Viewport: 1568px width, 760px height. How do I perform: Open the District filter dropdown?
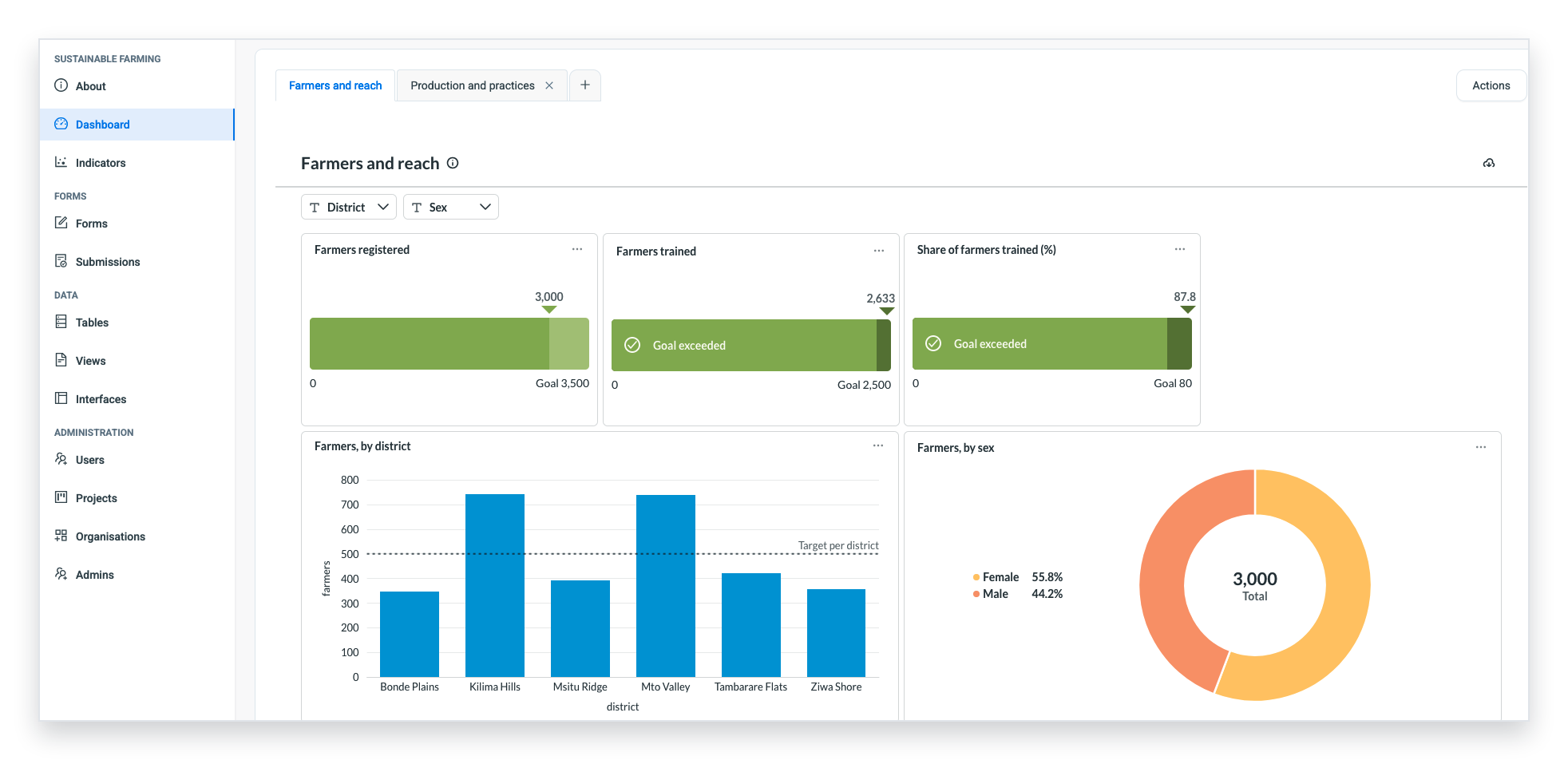point(349,207)
